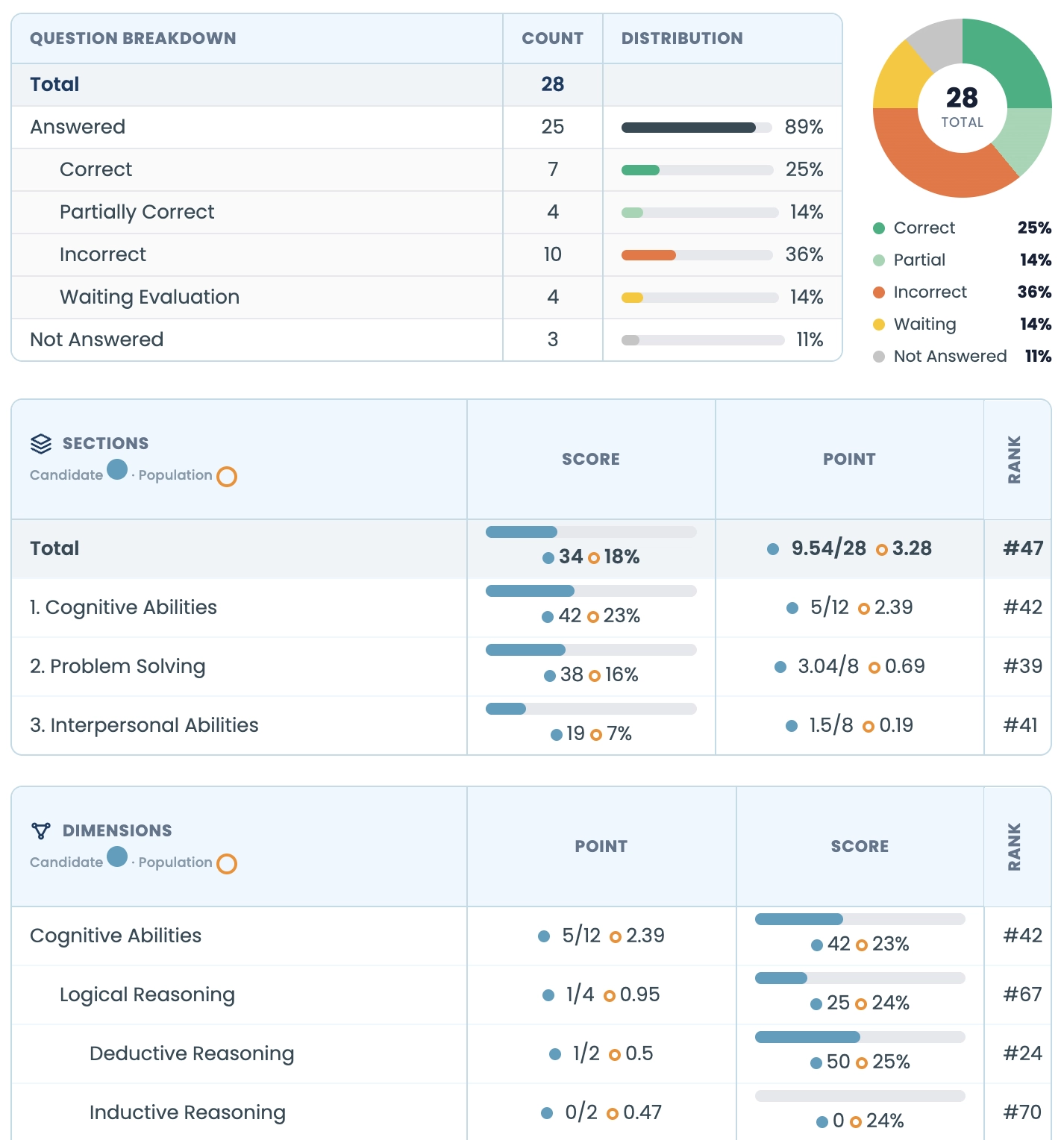The height and width of the screenshot is (1140, 1064).
Task: Click the Sections SCORE column header
Action: coord(591,460)
